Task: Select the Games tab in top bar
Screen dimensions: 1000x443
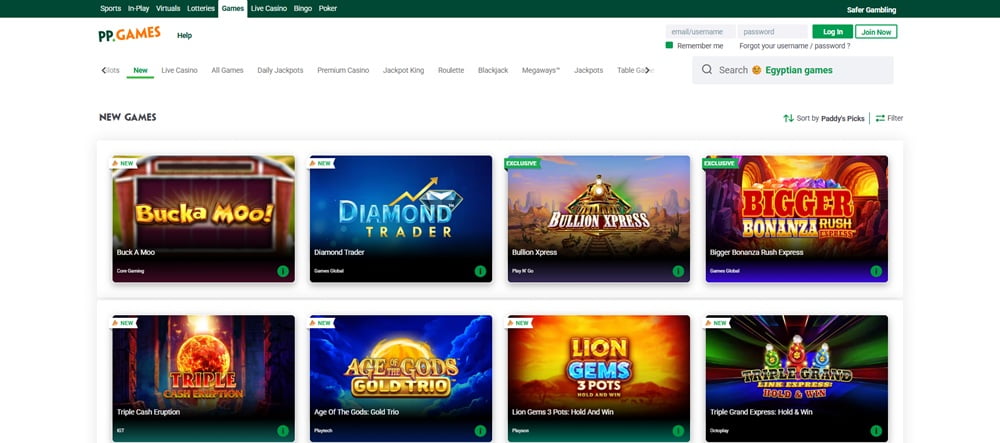Action: pos(233,9)
